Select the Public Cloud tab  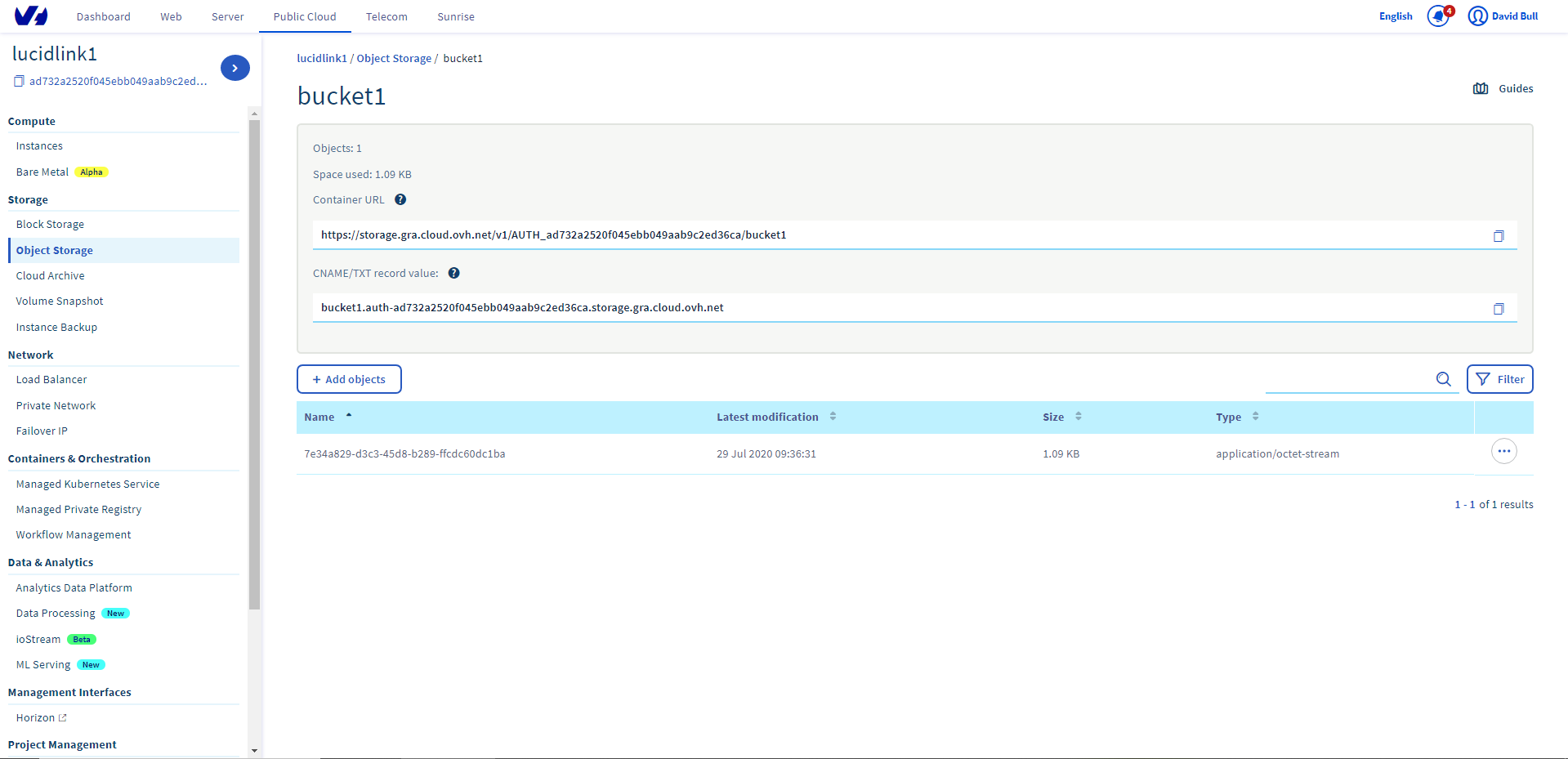(305, 16)
